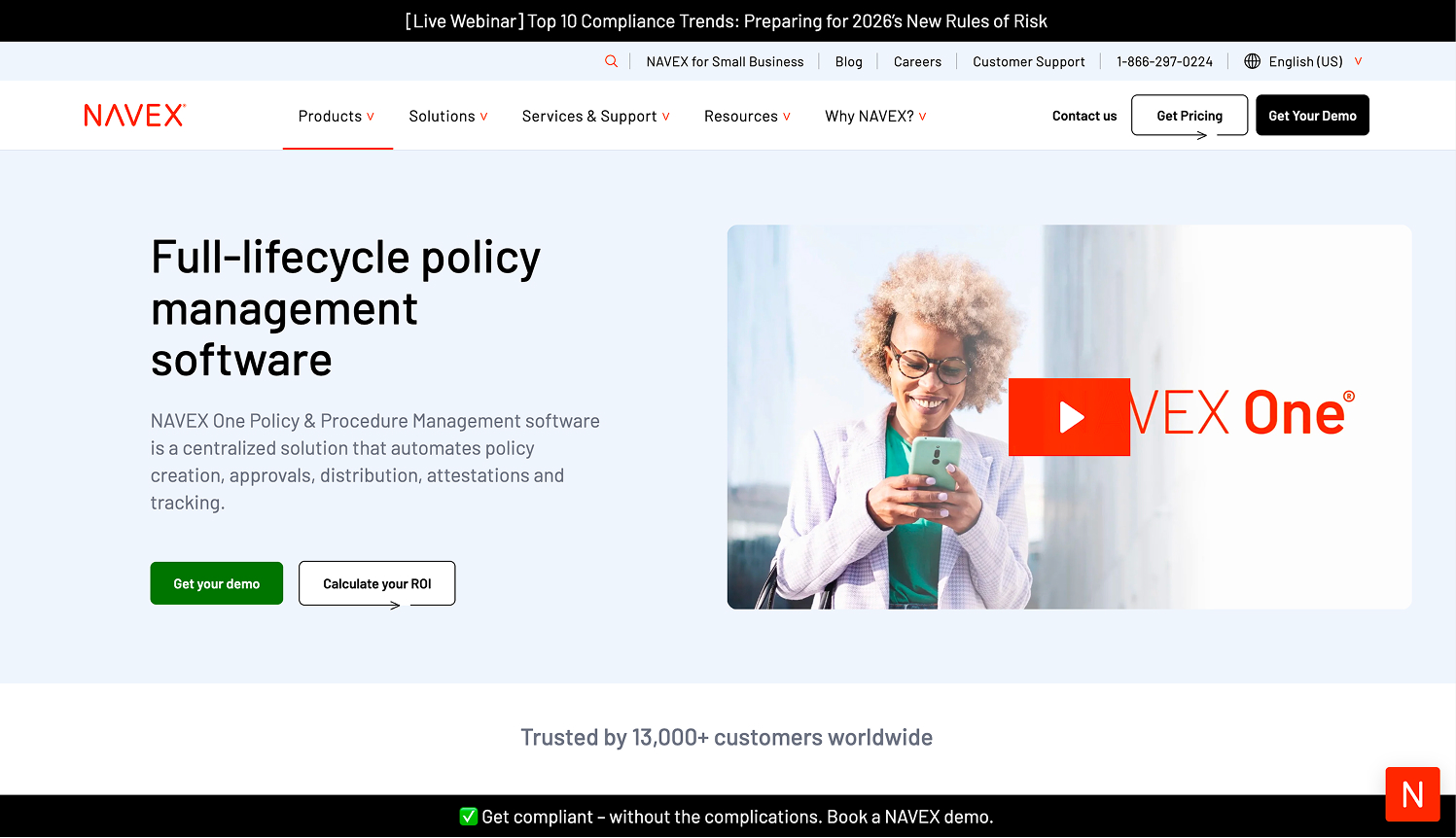Visit the NAVEX Blog link
The height and width of the screenshot is (838, 1456).
point(848,60)
